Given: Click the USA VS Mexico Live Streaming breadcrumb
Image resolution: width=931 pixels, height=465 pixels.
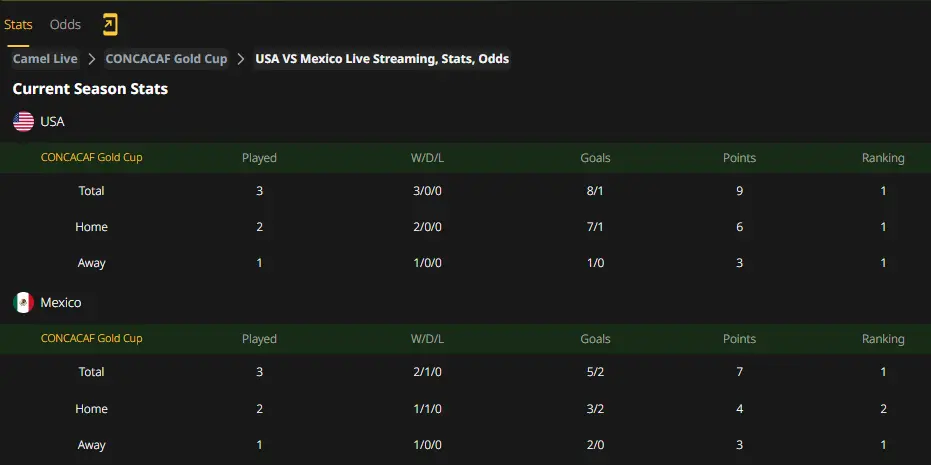Looking at the screenshot, I should point(382,59).
